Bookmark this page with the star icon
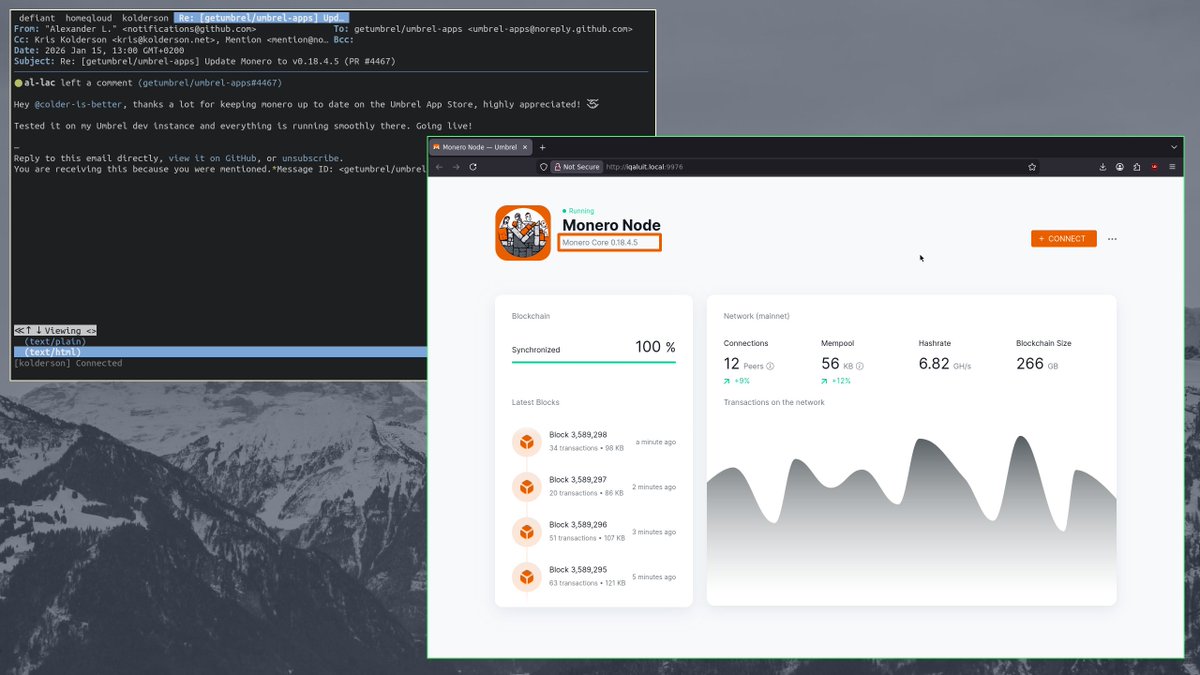Screen dimensions: 1200x675 1032,167
